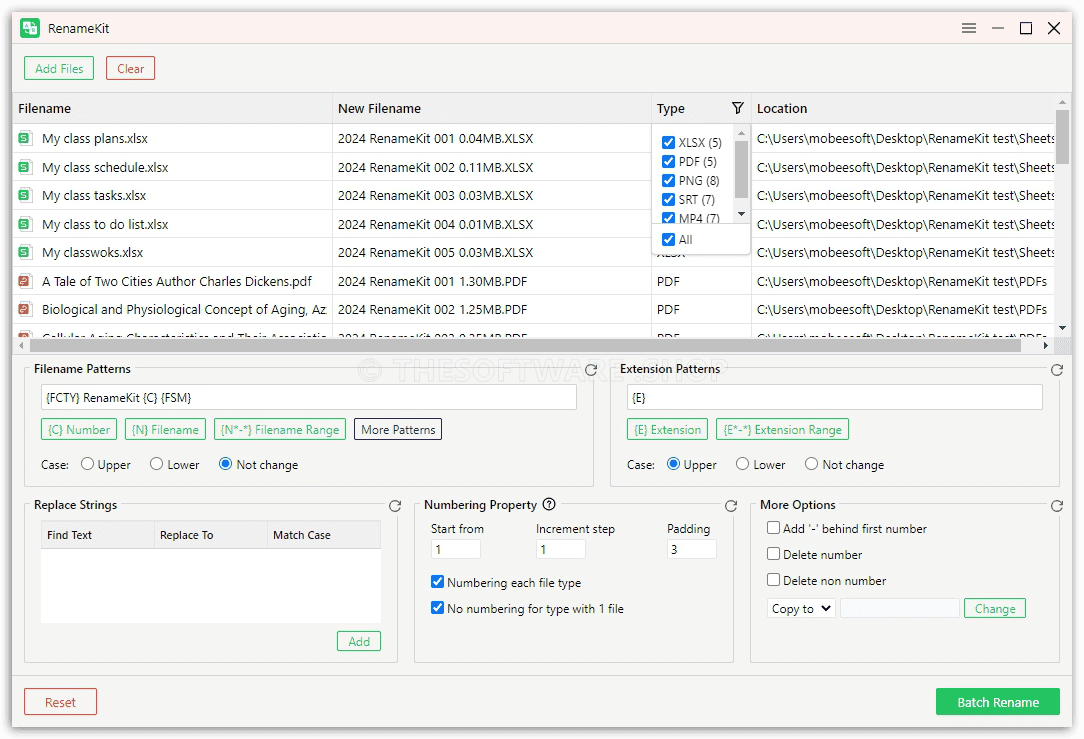Insert the {E*-*} Extension Range pattern
This screenshot has height=739, width=1084.
click(x=782, y=429)
